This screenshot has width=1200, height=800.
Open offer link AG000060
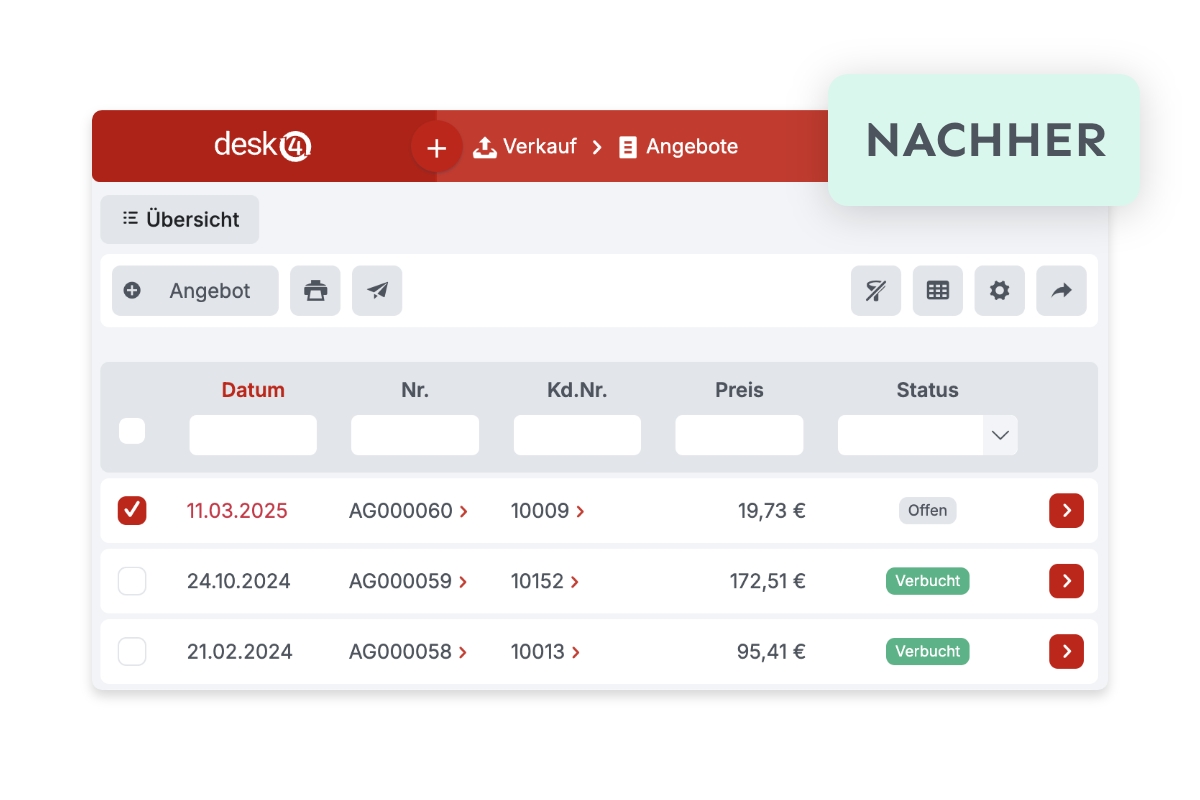[408, 511]
